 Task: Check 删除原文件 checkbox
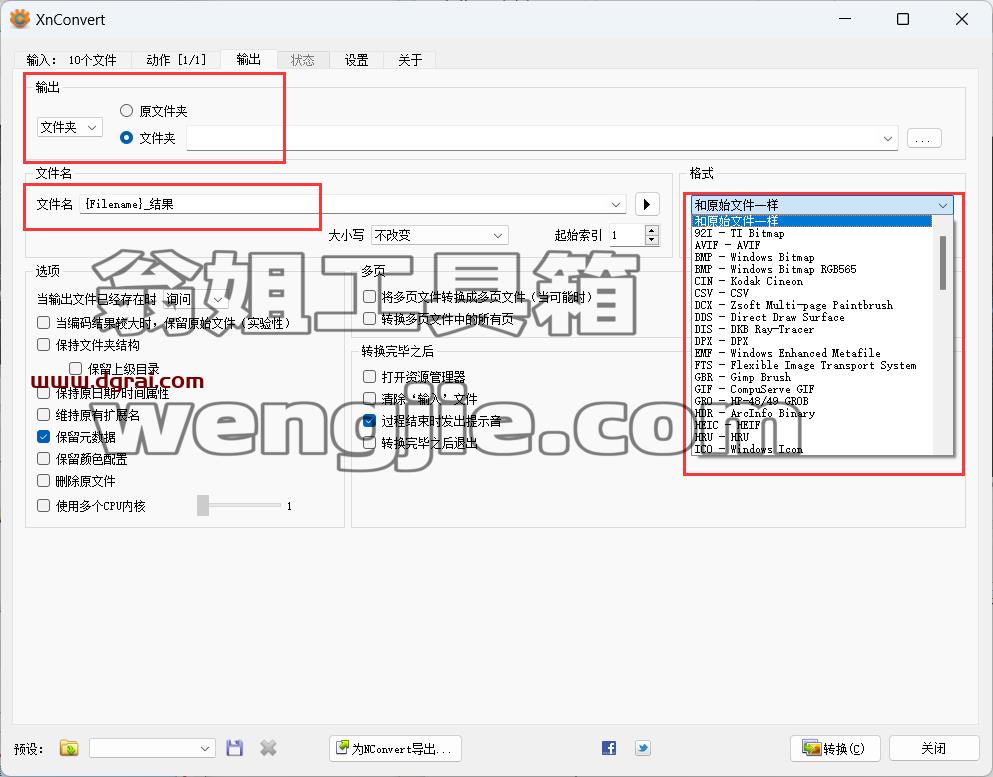point(44,481)
